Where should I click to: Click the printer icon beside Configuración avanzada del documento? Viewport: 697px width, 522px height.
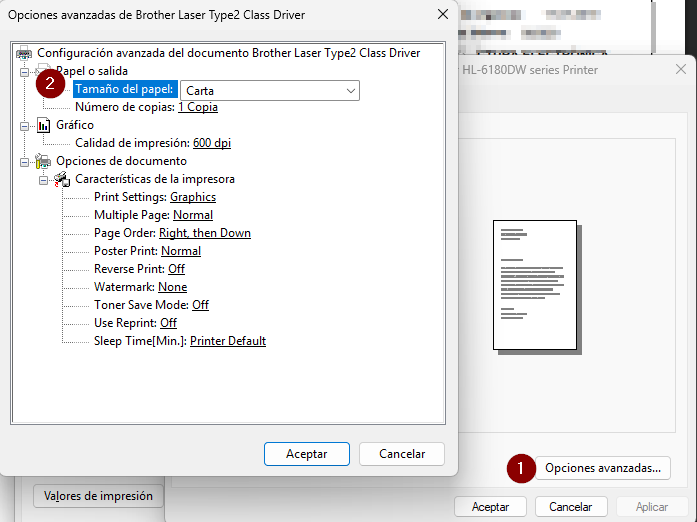(x=24, y=53)
